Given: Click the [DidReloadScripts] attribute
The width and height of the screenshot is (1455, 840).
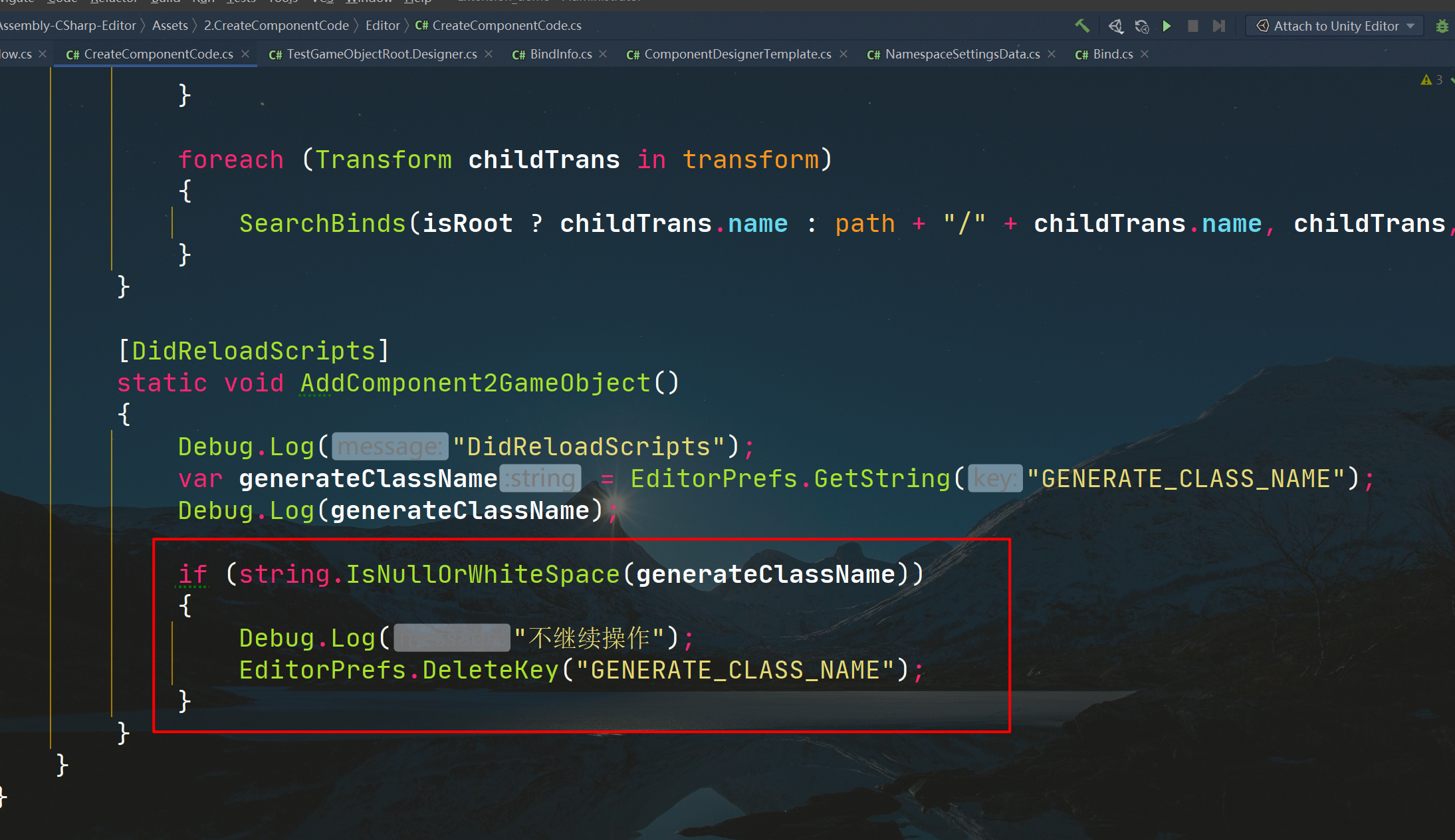Looking at the screenshot, I should click(x=253, y=351).
